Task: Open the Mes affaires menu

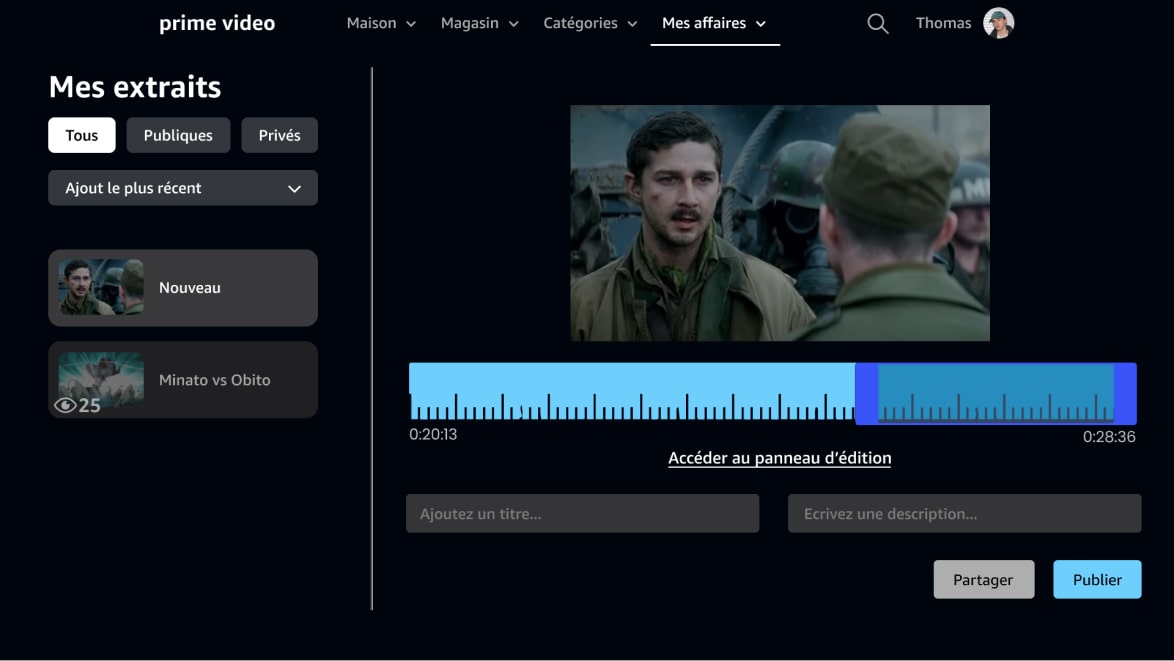Action: pos(714,23)
